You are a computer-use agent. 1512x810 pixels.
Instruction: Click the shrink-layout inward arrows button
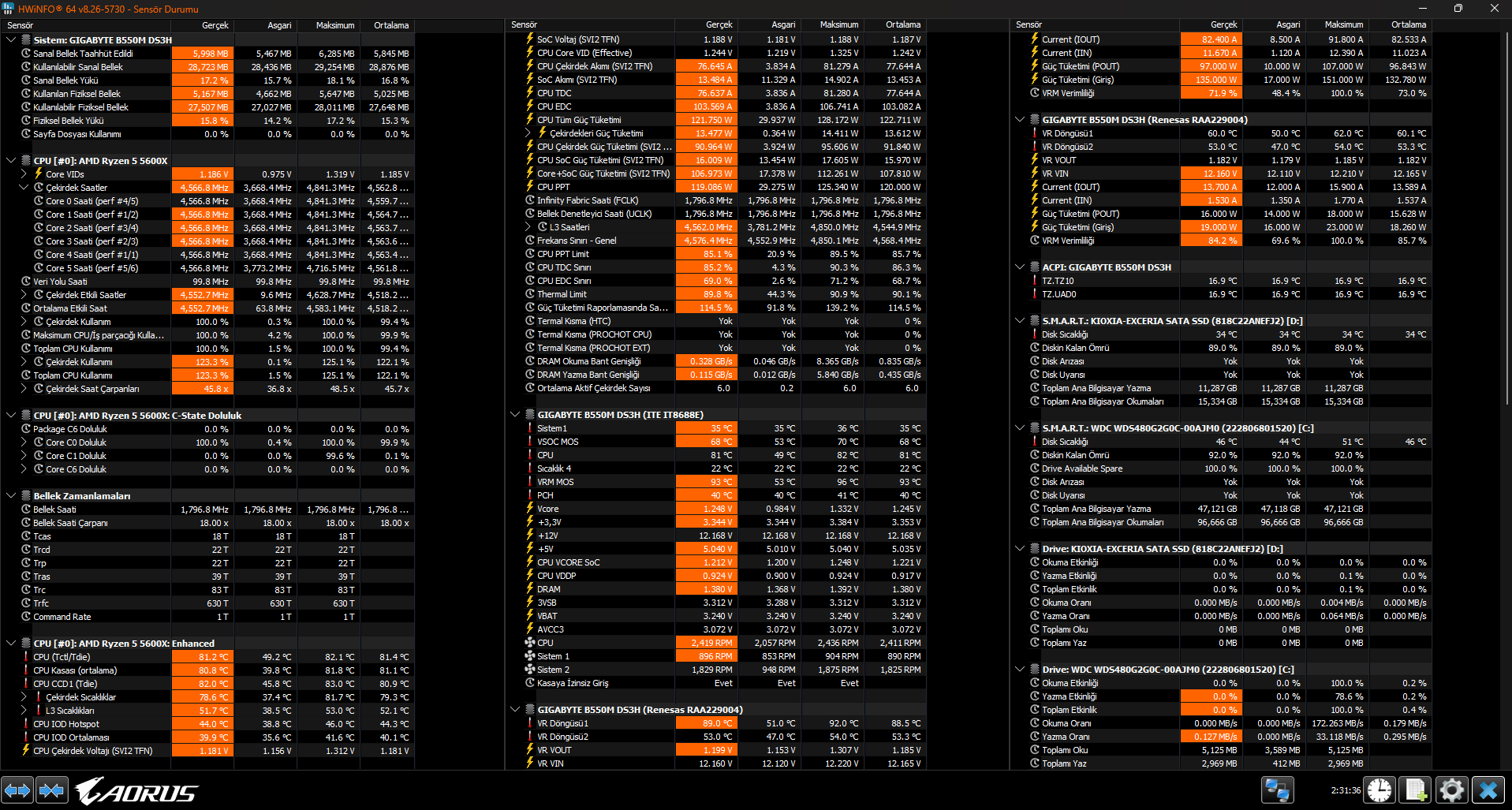tap(52, 789)
